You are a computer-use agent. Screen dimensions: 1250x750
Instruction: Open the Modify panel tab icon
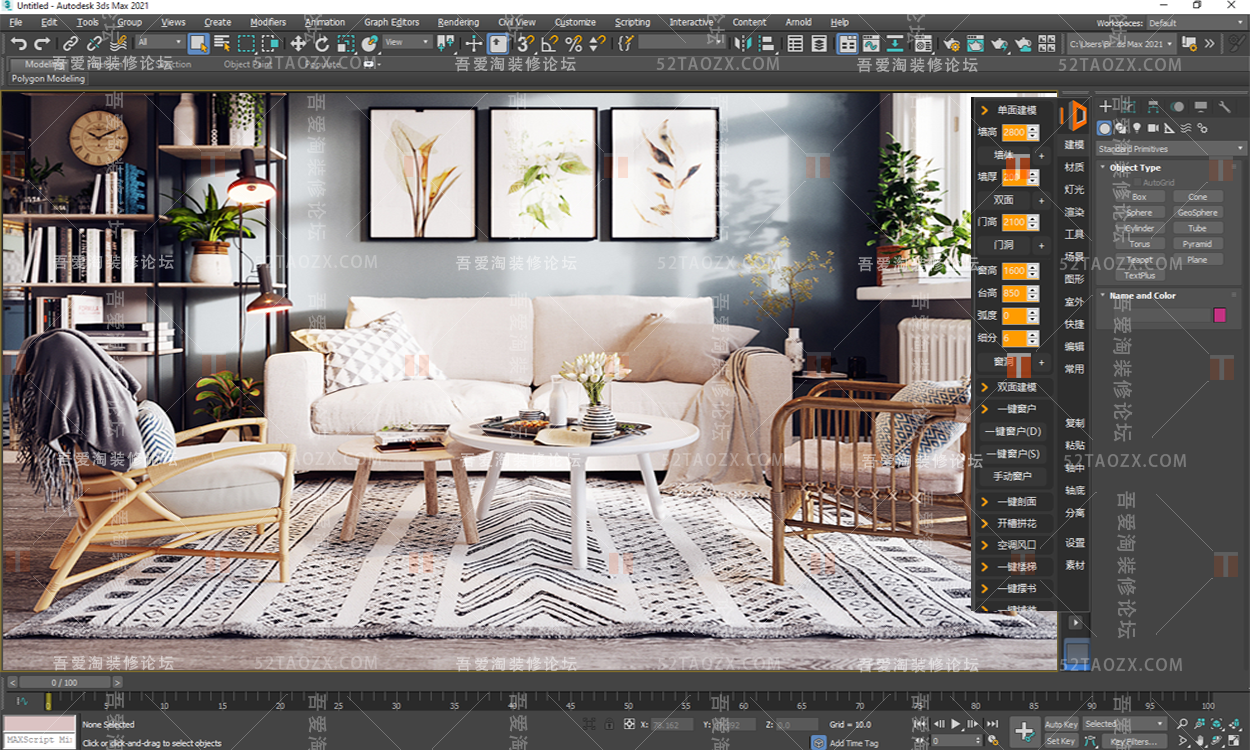1129,106
